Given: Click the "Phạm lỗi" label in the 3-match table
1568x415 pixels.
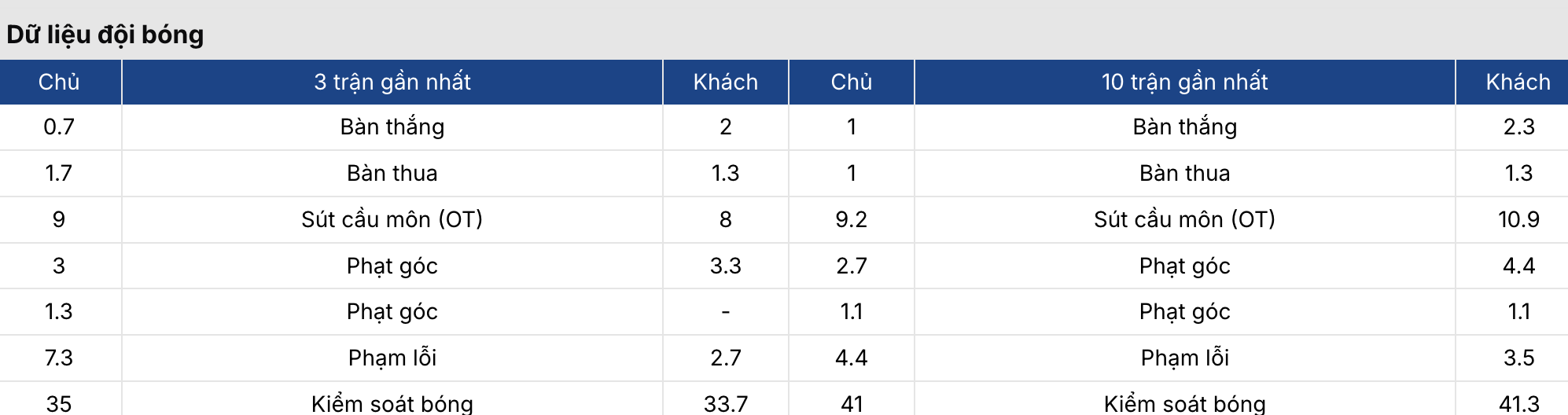Looking at the screenshot, I should click(392, 358).
